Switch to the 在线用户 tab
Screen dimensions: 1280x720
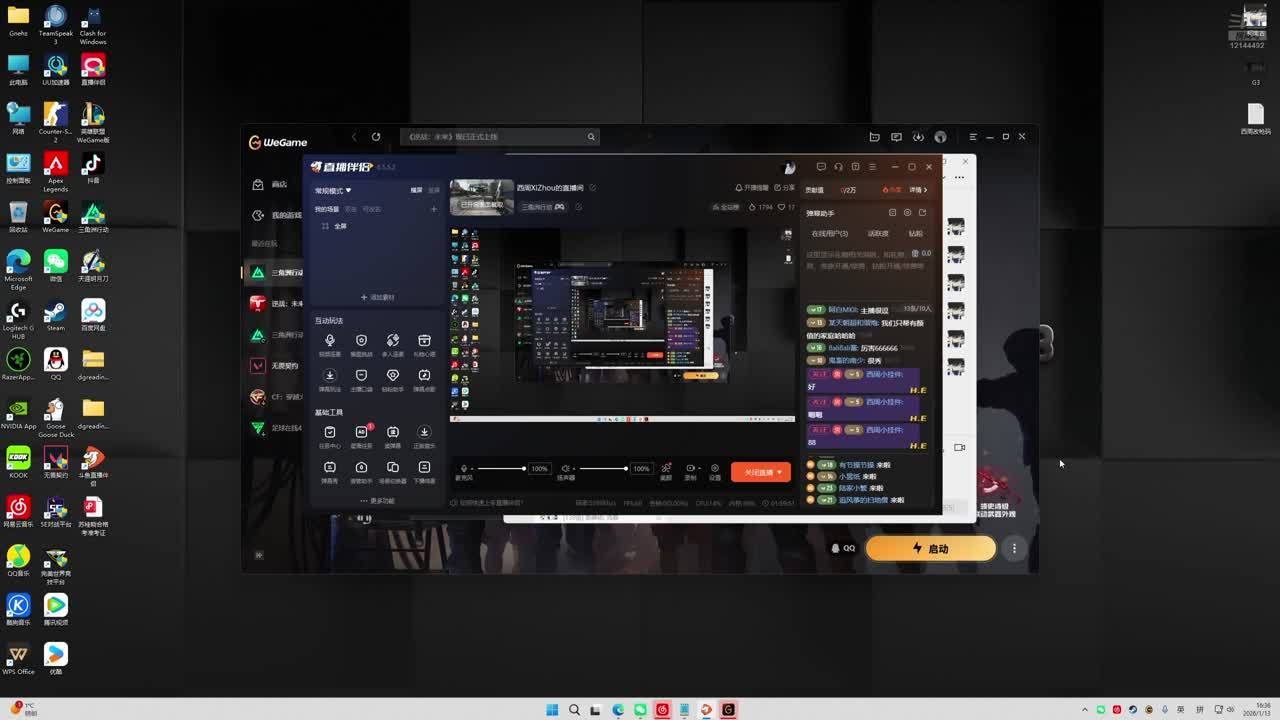[x=829, y=234]
